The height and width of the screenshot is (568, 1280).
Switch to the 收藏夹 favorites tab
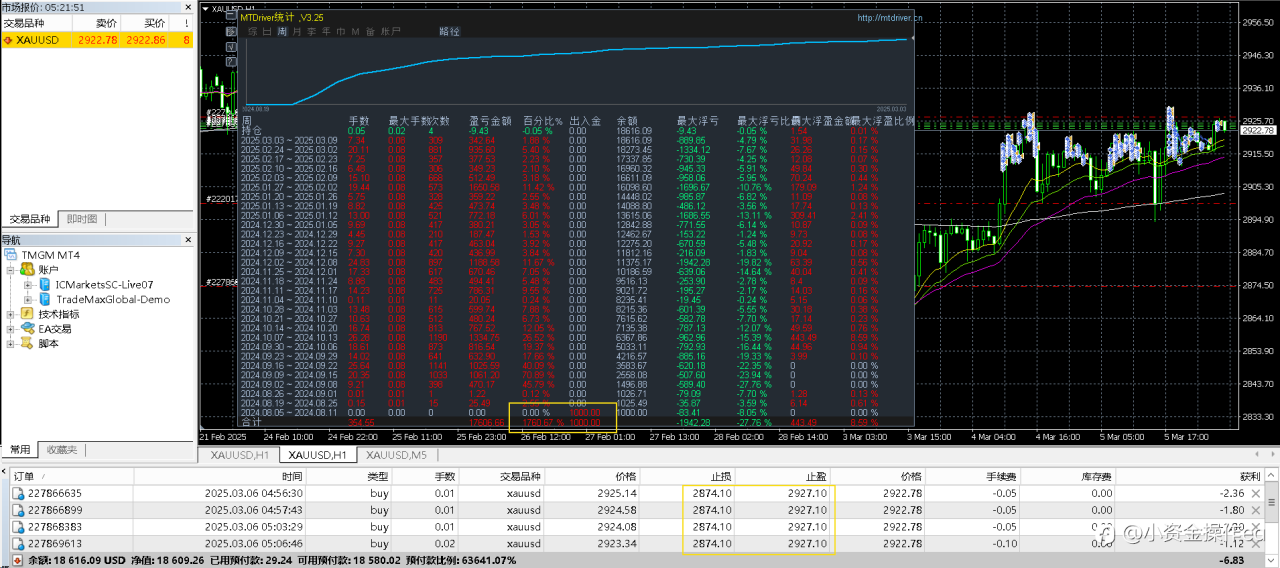click(62, 450)
